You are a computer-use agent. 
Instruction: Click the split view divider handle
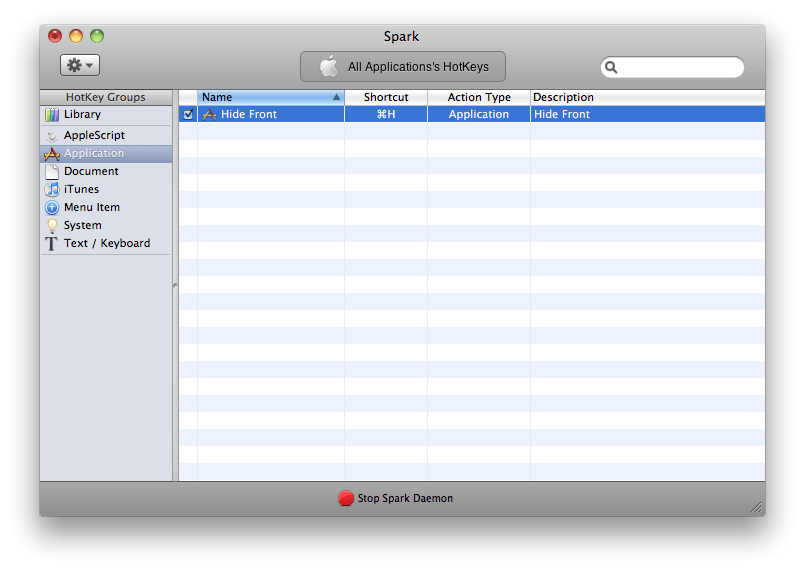tap(175, 286)
